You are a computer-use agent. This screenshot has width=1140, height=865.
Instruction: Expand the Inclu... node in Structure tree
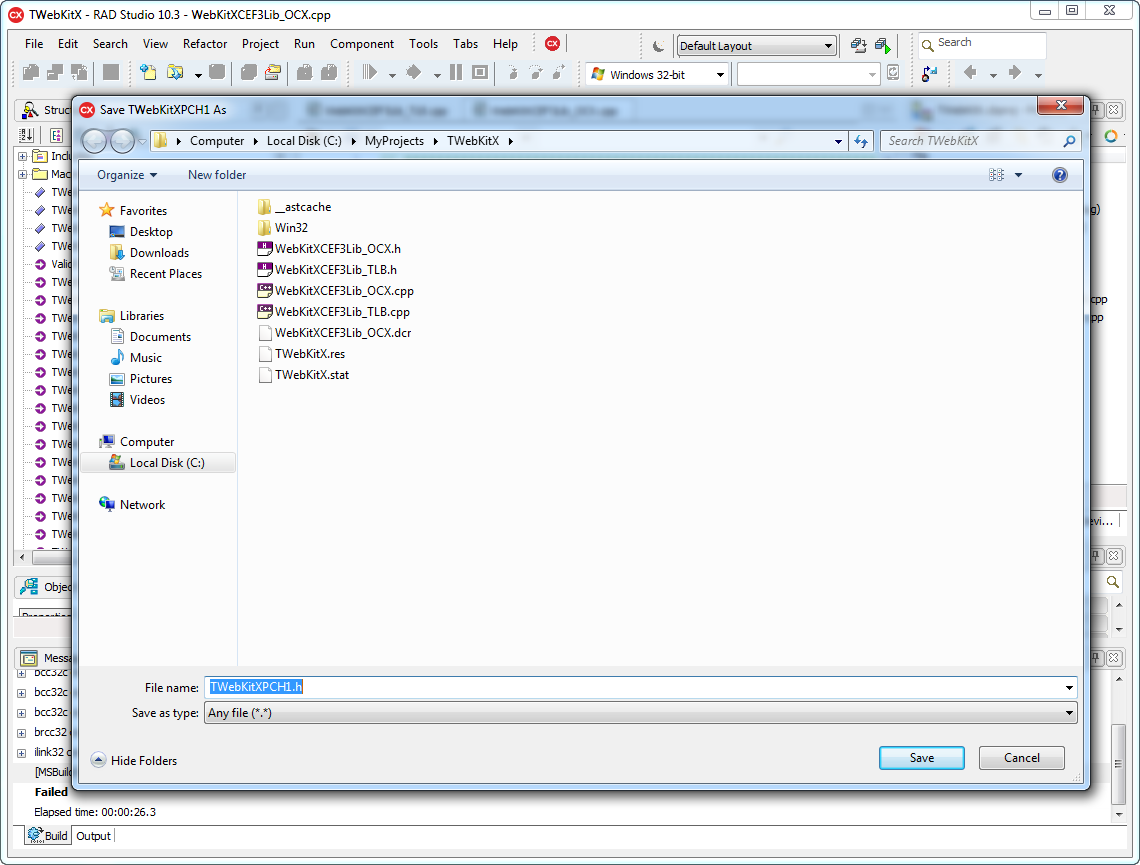coord(23,156)
